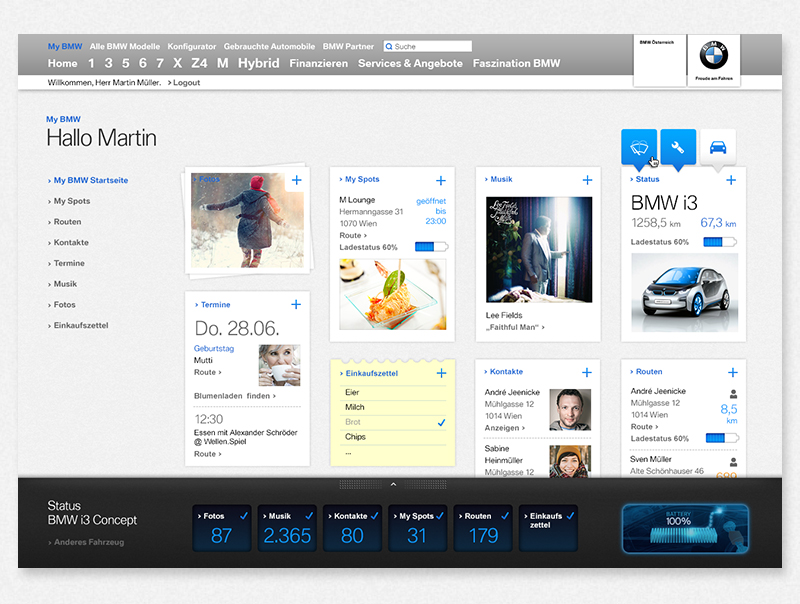Expand Blumenladen finden option

(x=234, y=396)
